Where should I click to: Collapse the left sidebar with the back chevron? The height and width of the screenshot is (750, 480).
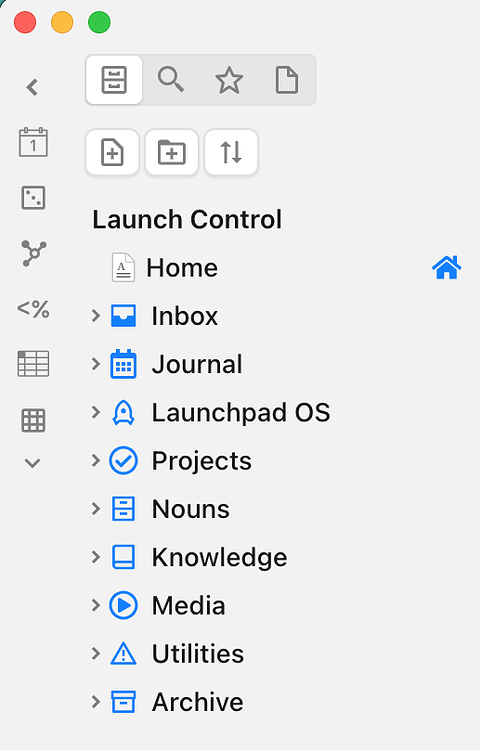(32, 87)
